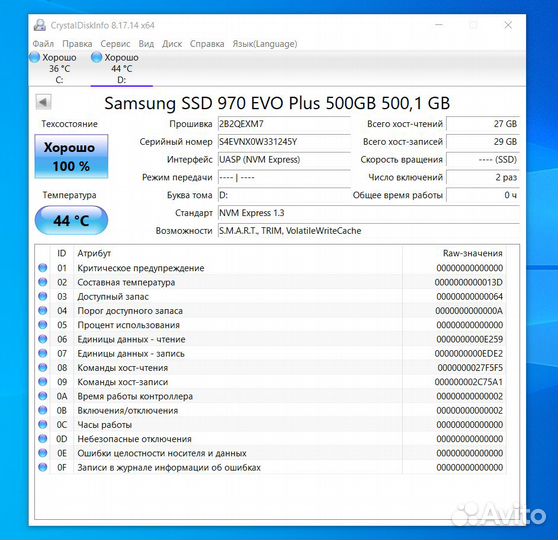Click the serial number field S4EVNX0W33124SY
This screenshot has width=558, height=540.
pyautogui.click(x=284, y=142)
